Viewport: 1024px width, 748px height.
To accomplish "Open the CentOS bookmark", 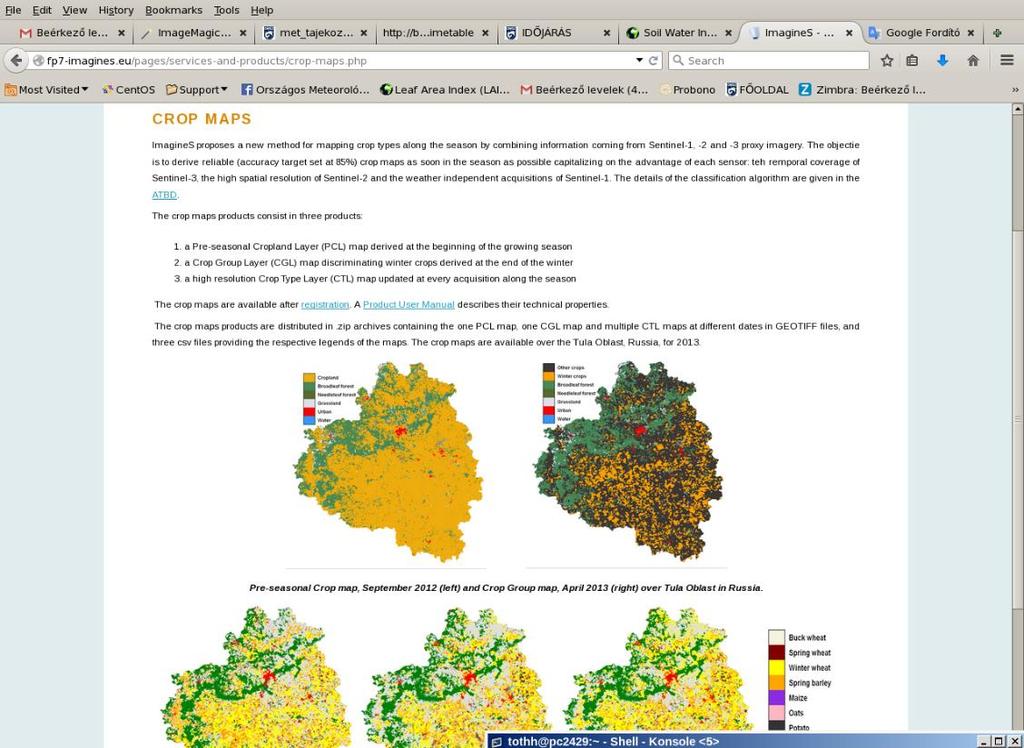I will click(129, 89).
